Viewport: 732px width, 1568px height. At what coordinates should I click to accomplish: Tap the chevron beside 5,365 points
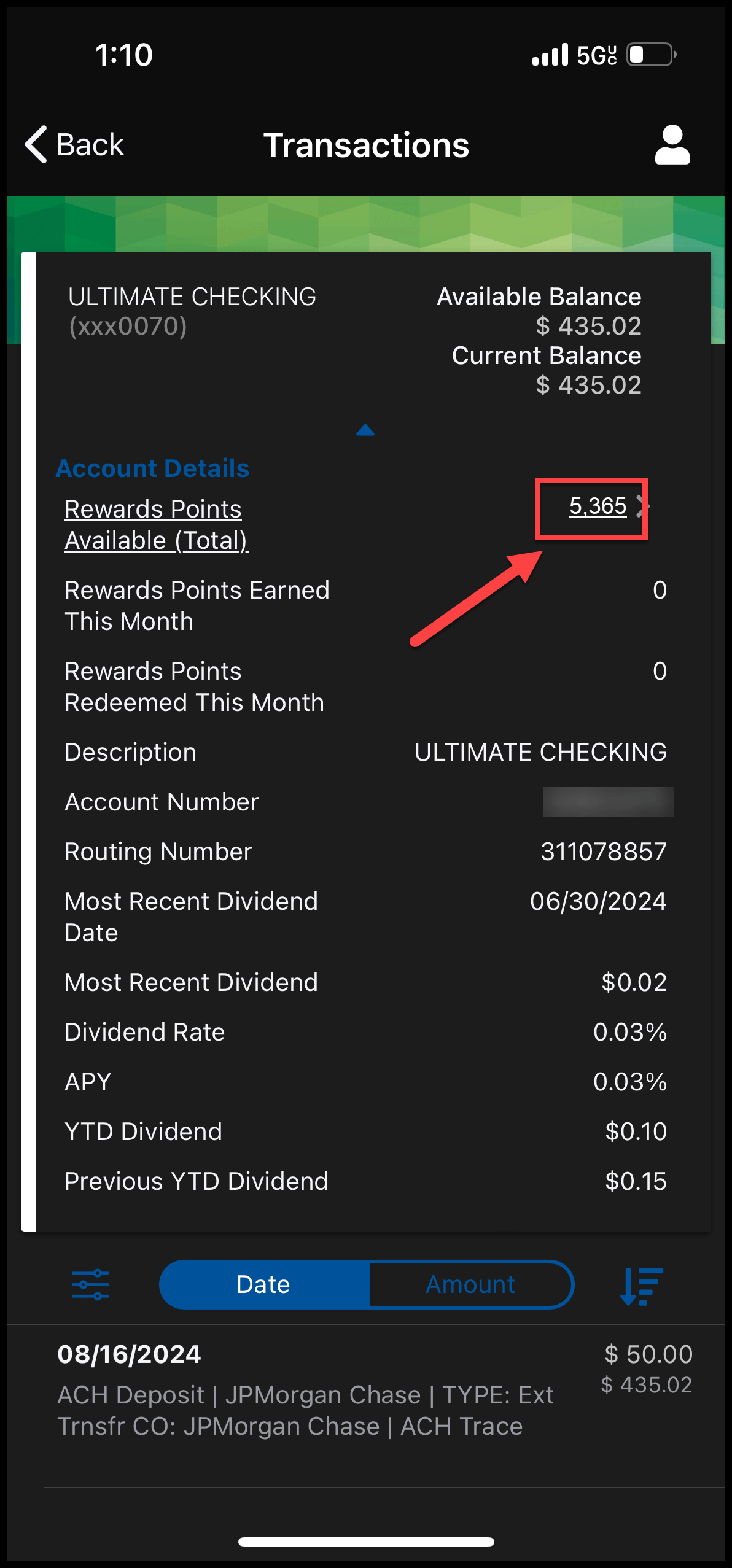[x=641, y=506]
